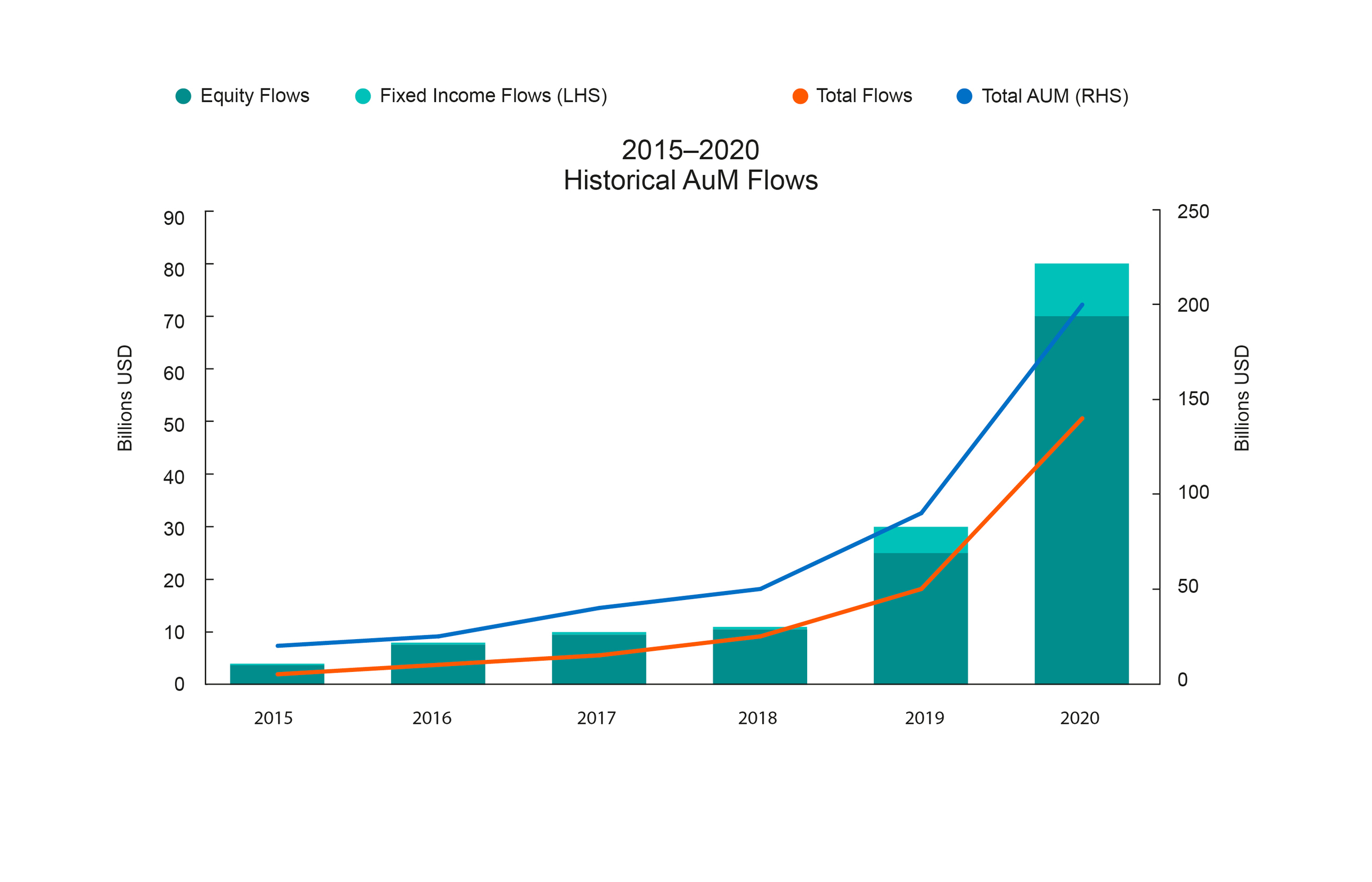Click the 2016 bar

(x=438, y=664)
